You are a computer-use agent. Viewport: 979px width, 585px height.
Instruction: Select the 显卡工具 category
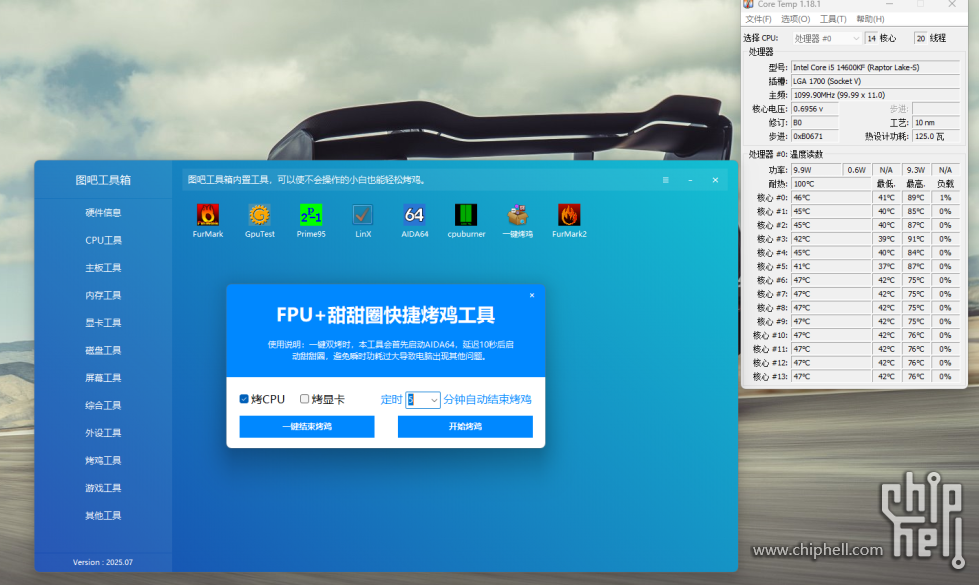[x=103, y=323]
